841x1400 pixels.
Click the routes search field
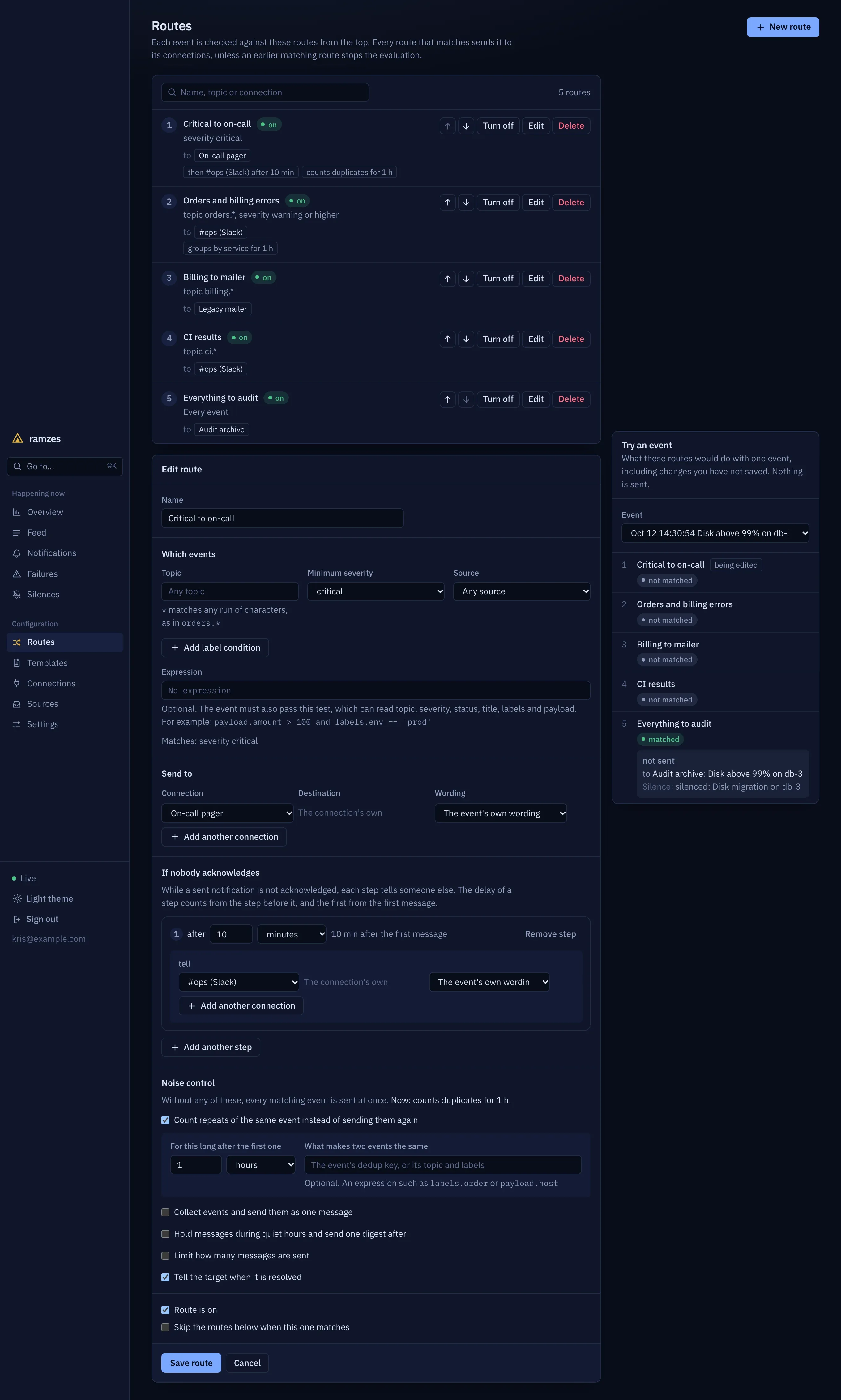tap(265, 92)
